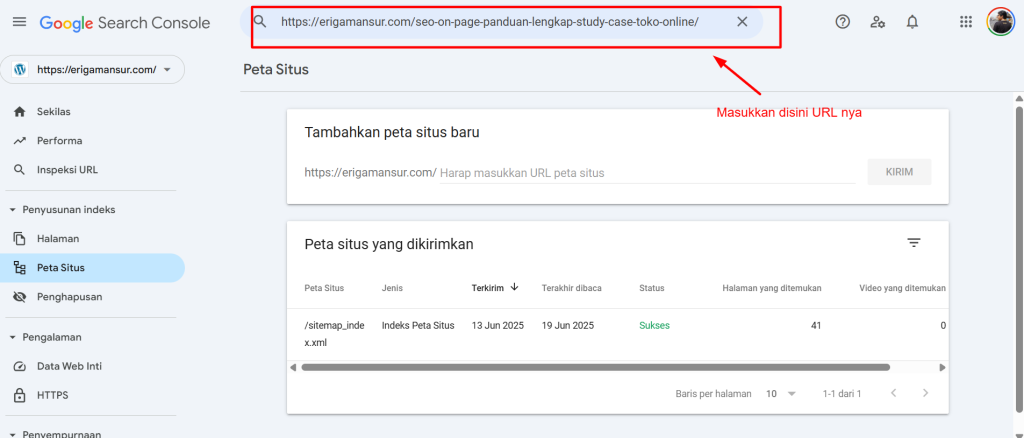Click the table scroll right arrow

point(942,368)
